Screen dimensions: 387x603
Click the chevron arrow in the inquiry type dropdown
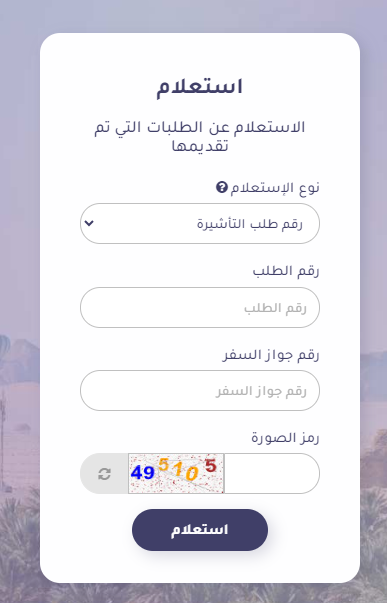tap(89, 223)
